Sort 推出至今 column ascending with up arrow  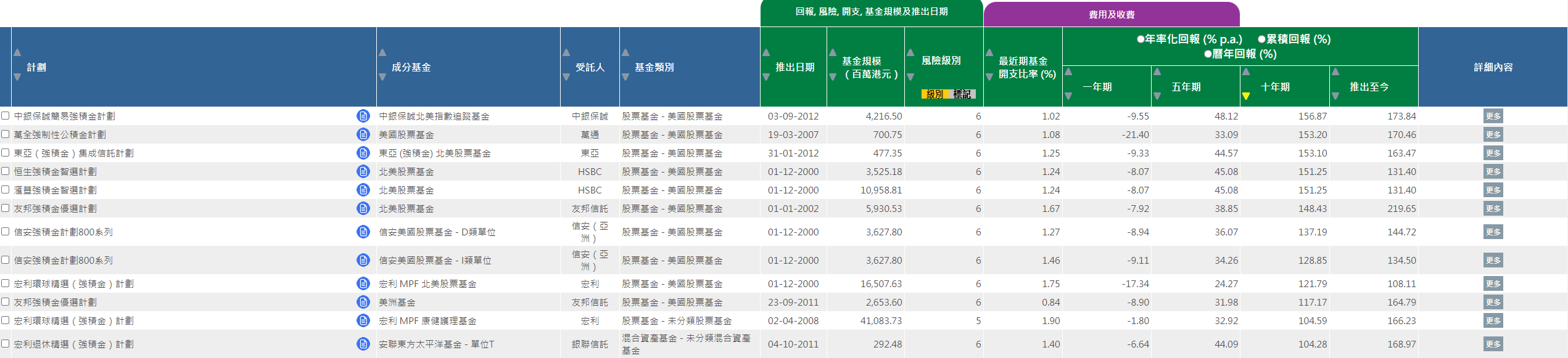1335,72
